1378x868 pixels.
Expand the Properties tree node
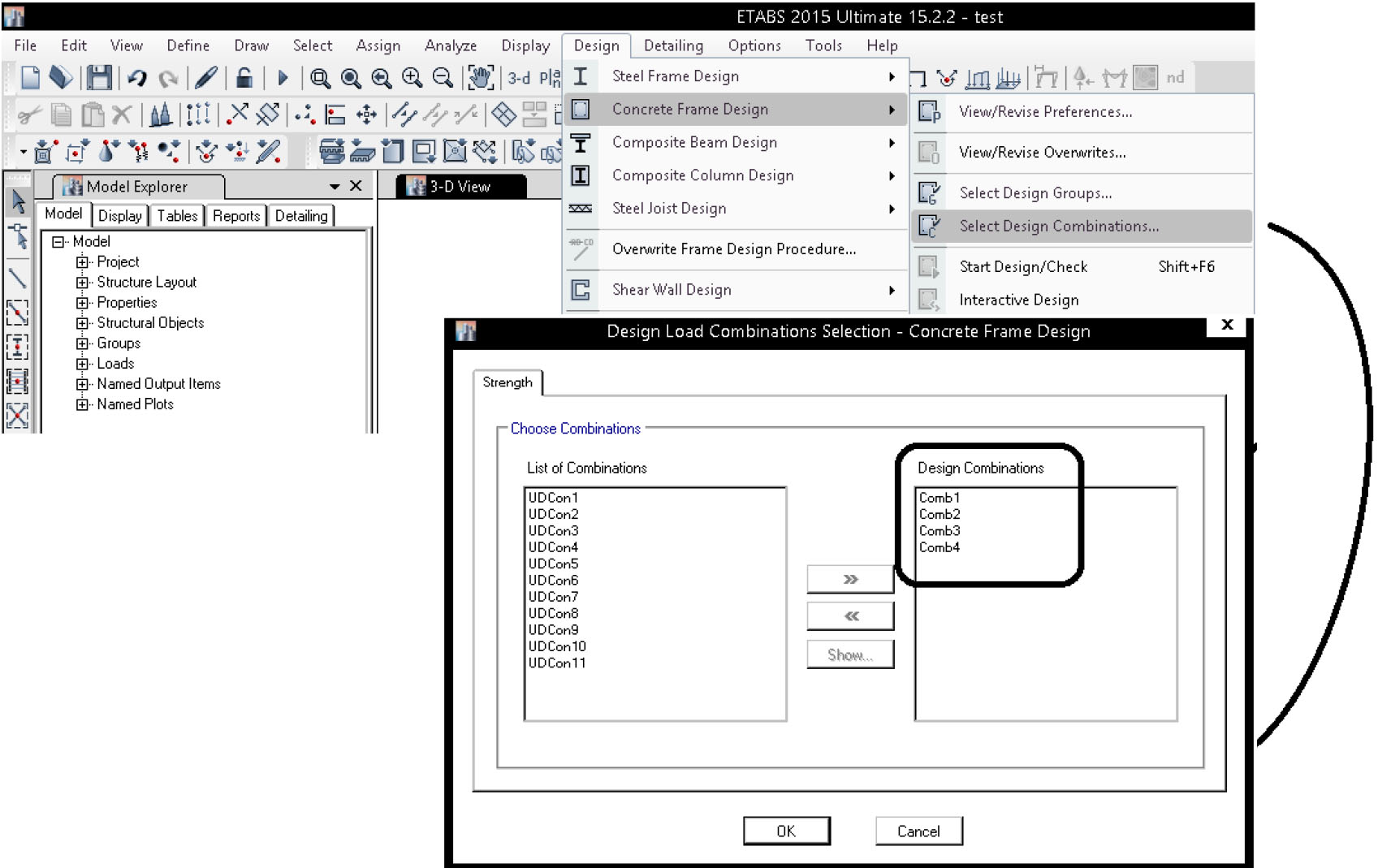(x=82, y=303)
